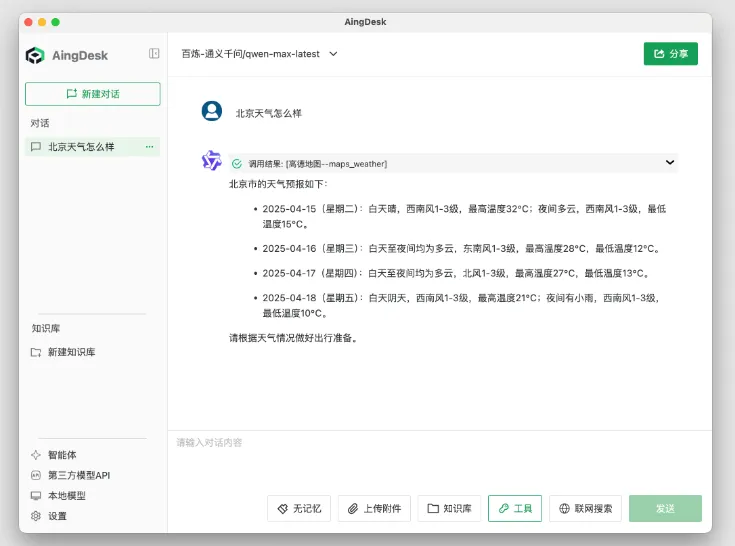
Task: Open the model selector 百炼-通义千问/qwen-max-latest
Action: pyautogui.click(x=259, y=54)
